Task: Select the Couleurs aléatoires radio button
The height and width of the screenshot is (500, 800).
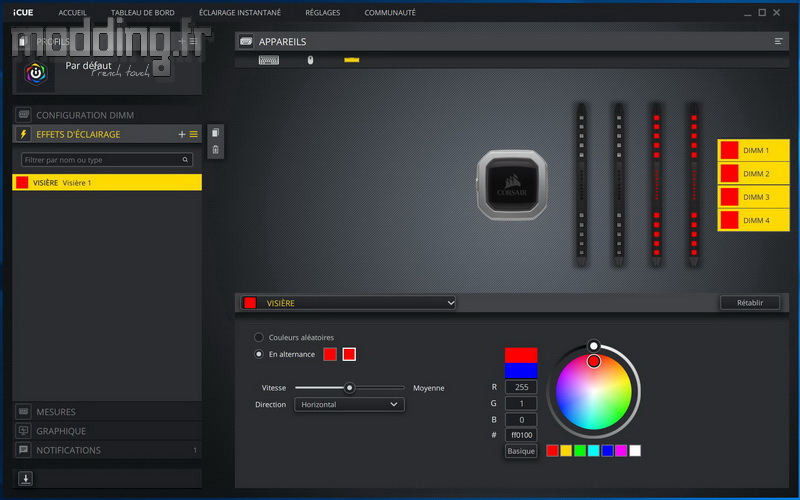Action: (x=259, y=337)
